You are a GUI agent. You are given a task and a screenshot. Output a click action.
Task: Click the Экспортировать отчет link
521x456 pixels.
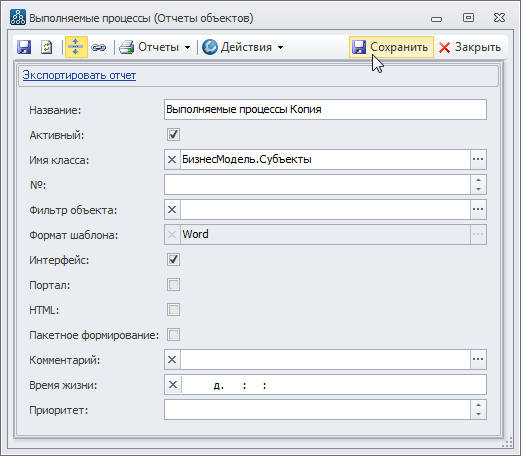point(79,75)
